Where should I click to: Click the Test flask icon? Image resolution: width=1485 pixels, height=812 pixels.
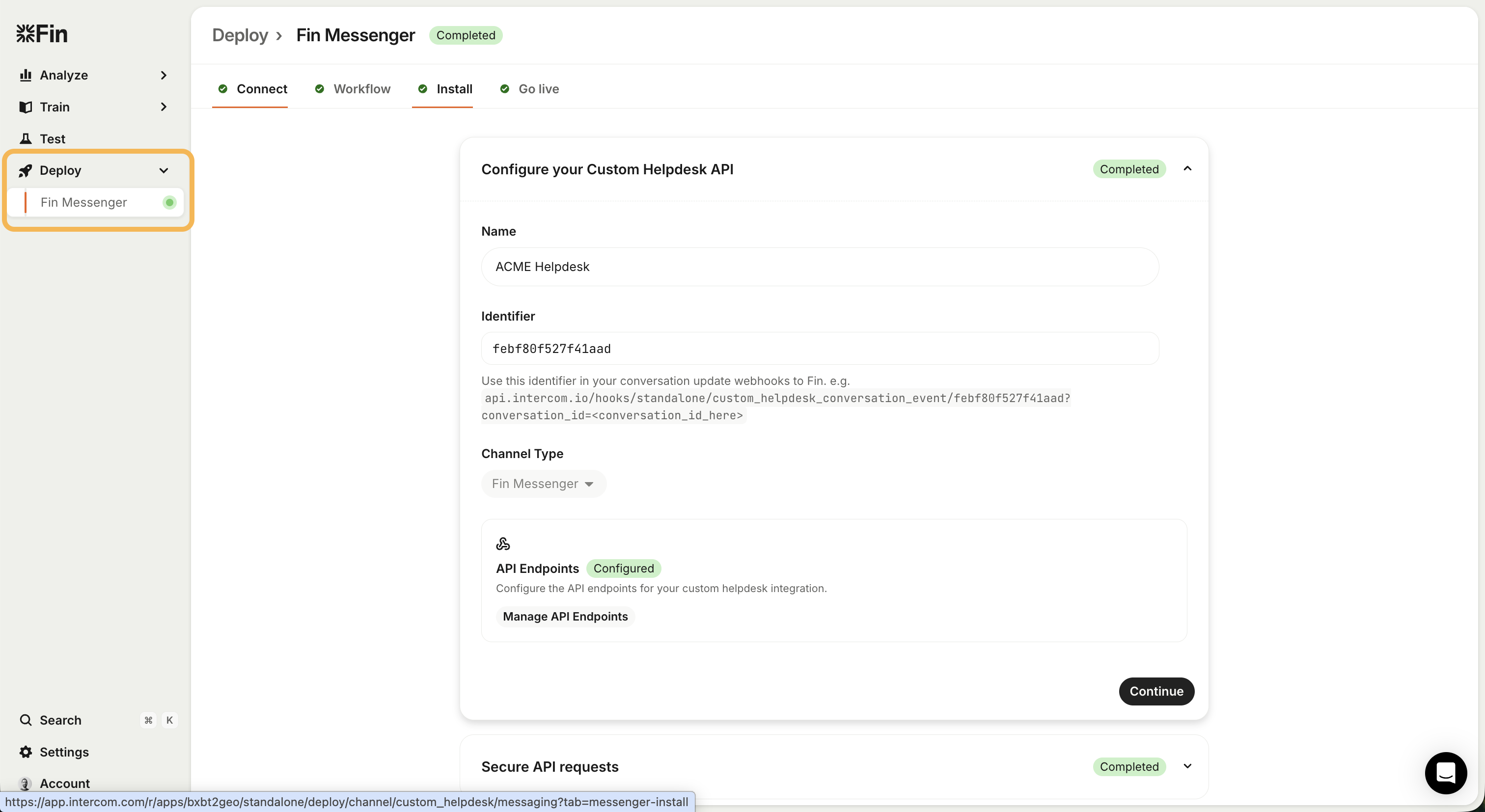tap(26, 138)
